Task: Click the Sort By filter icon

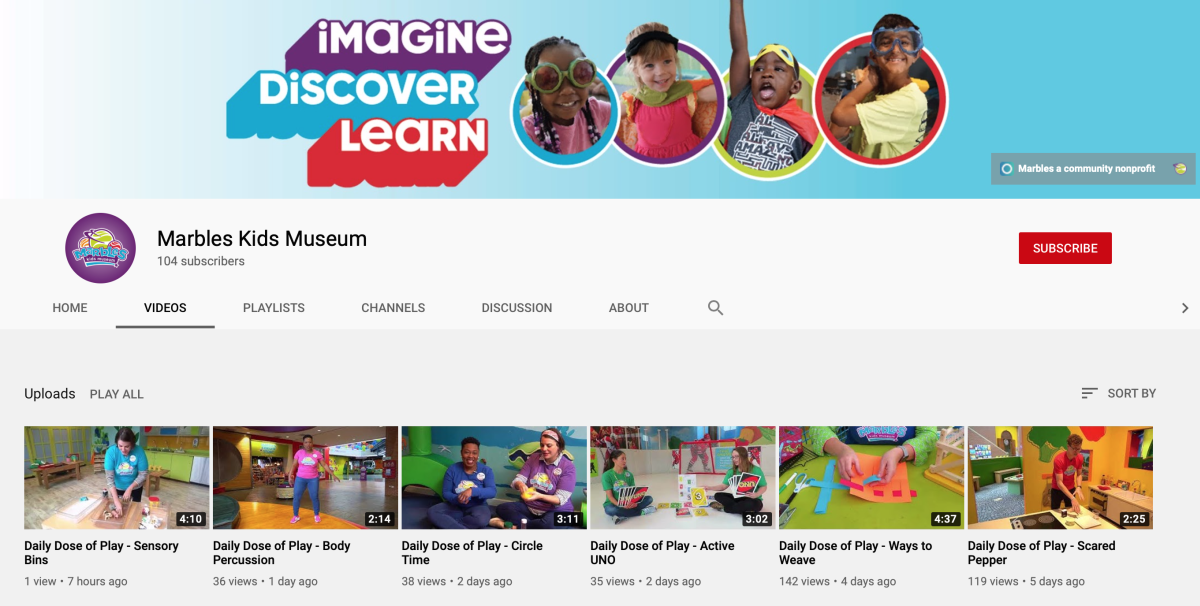Action: pyautogui.click(x=1090, y=393)
